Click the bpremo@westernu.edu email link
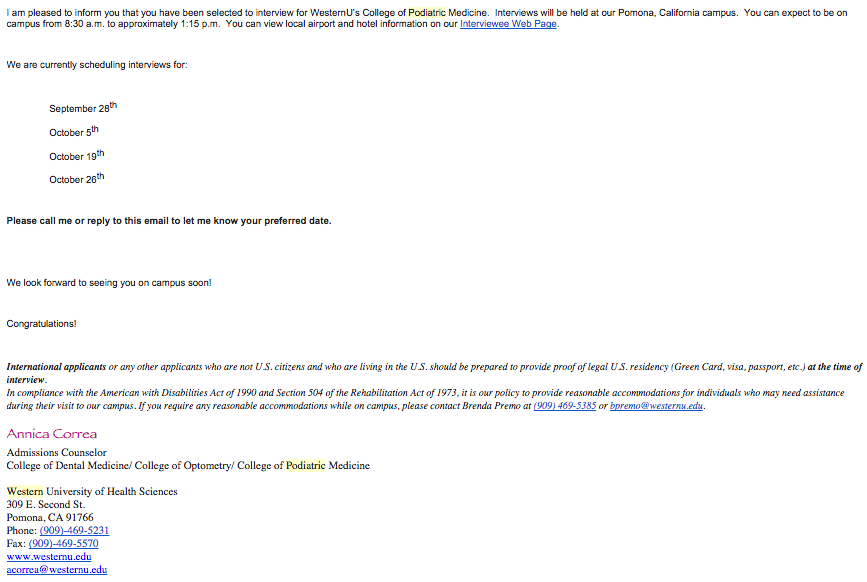This screenshot has width=867, height=582. [656, 406]
